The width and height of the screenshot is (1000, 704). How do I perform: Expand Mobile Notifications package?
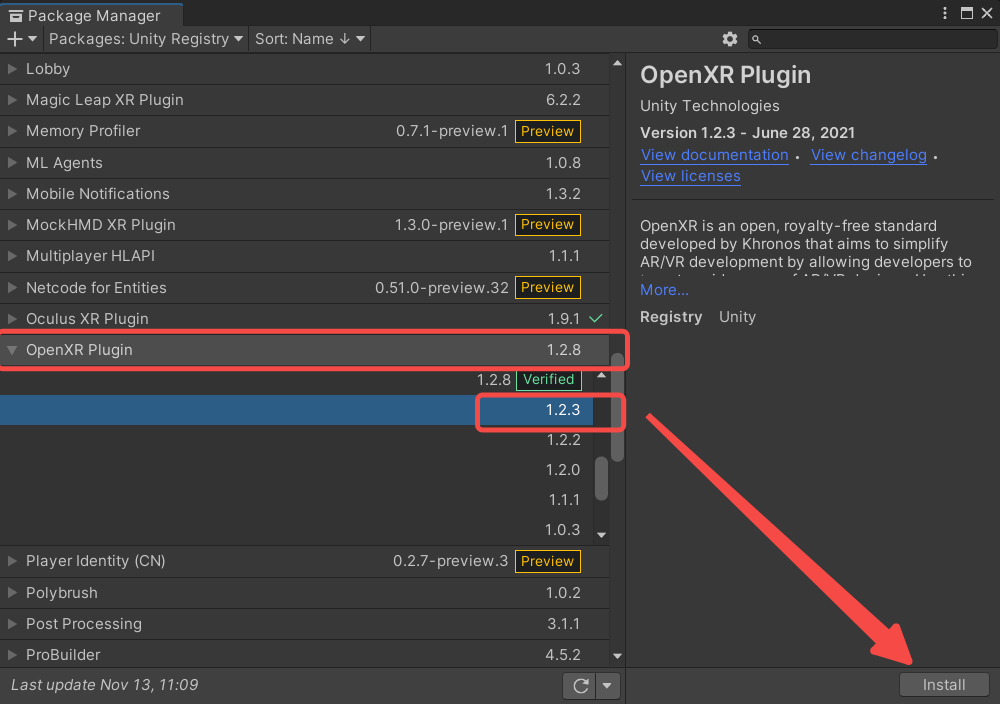click(x=12, y=194)
